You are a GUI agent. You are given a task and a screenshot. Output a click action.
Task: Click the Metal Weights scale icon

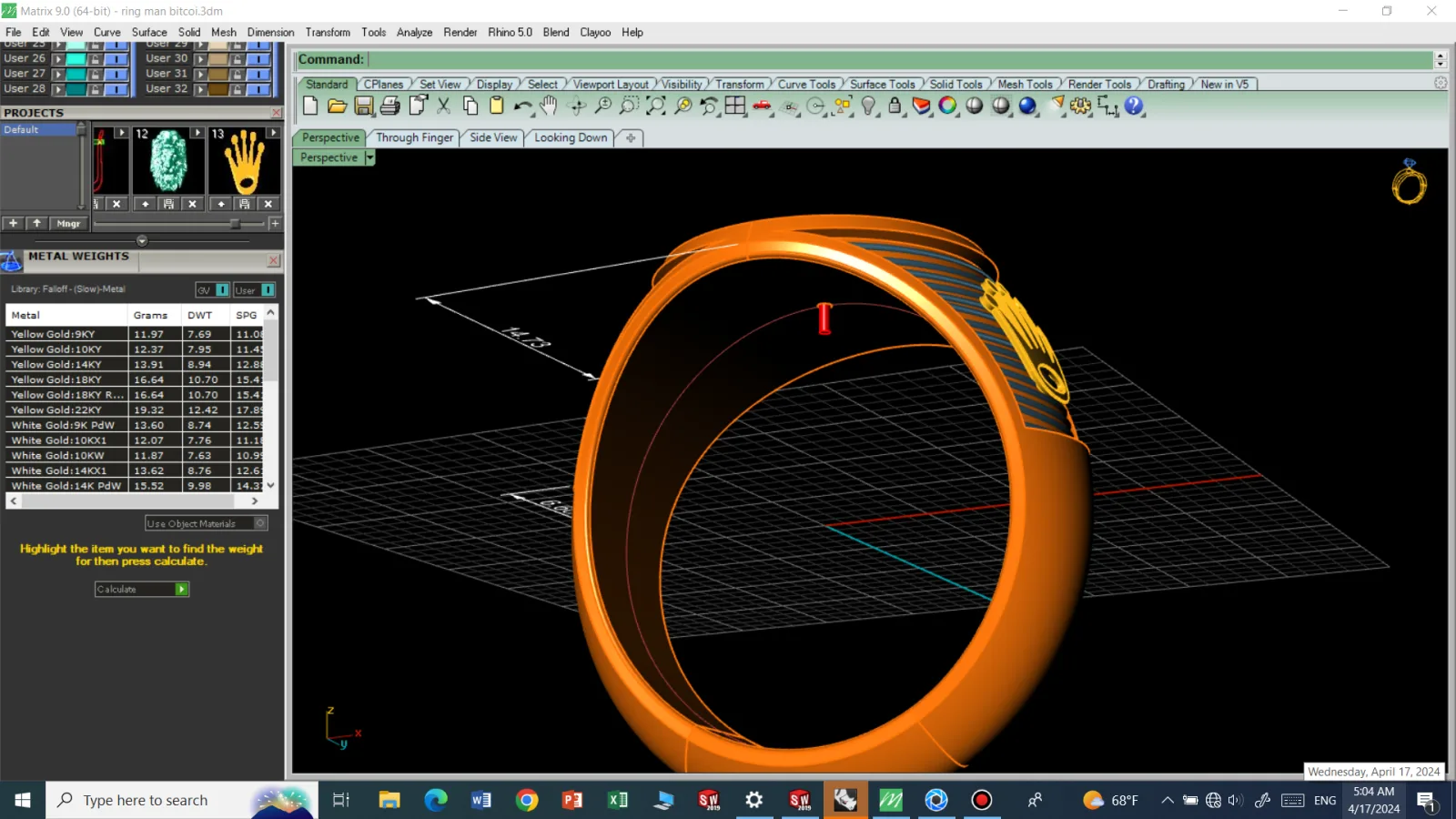click(11, 261)
